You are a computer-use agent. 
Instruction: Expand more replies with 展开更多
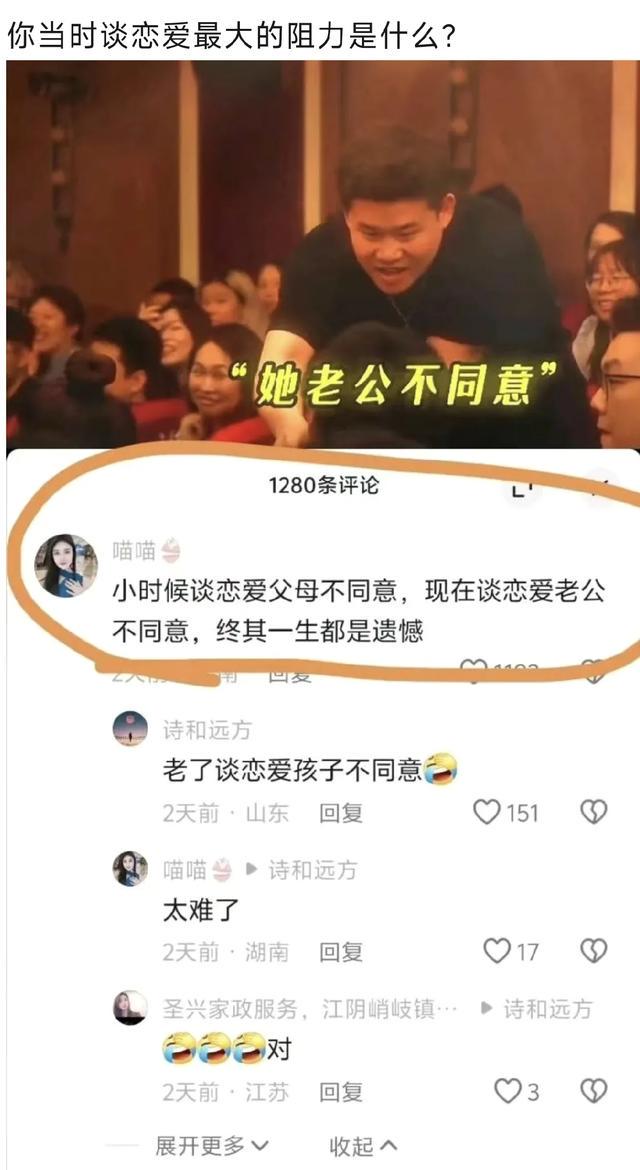(x=212, y=1145)
